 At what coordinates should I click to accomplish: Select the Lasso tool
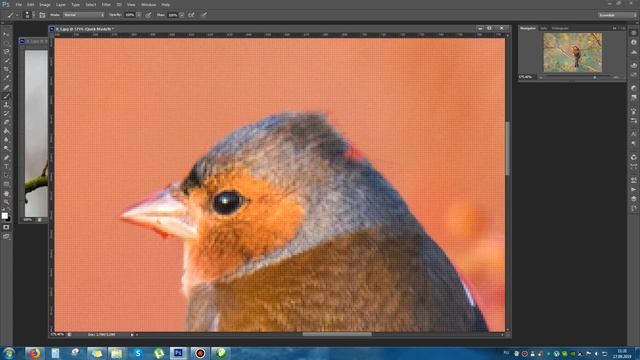pos(6,52)
